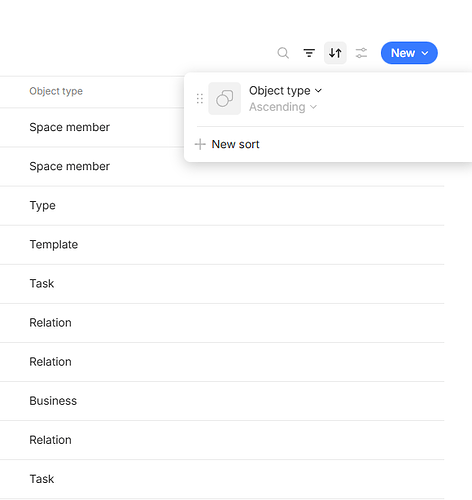Expand the Object type sort dropdown
Viewport: 472px width, 500px height.
(285, 91)
